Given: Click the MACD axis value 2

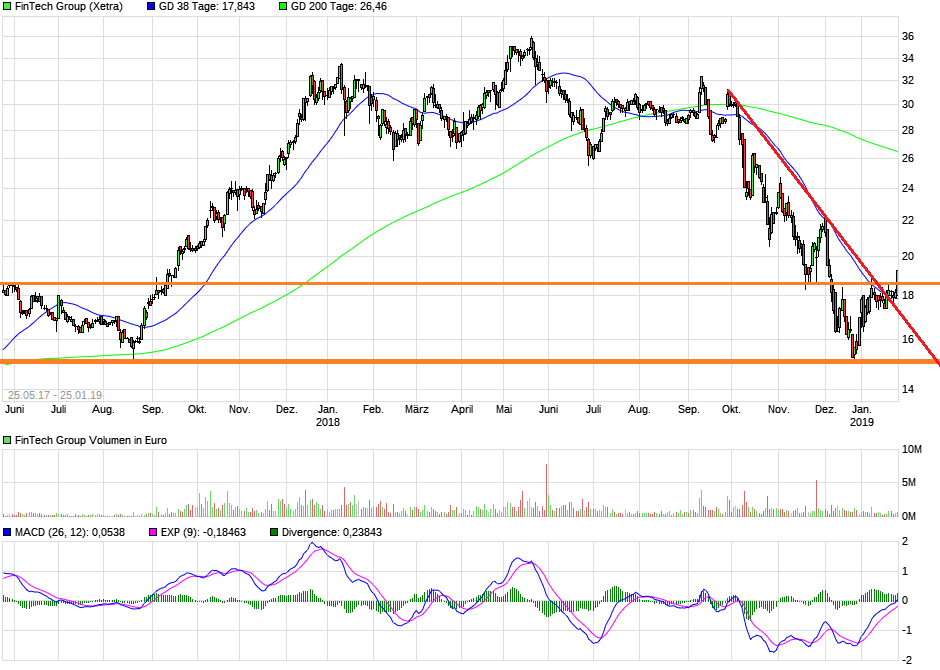Looking at the screenshot, I should (905, 541).
